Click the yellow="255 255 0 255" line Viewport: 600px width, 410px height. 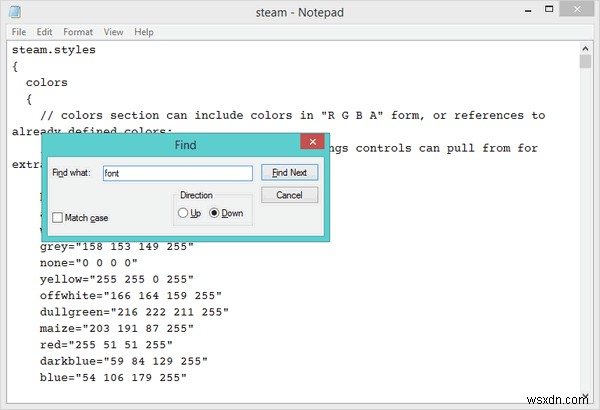coord(117,279)
